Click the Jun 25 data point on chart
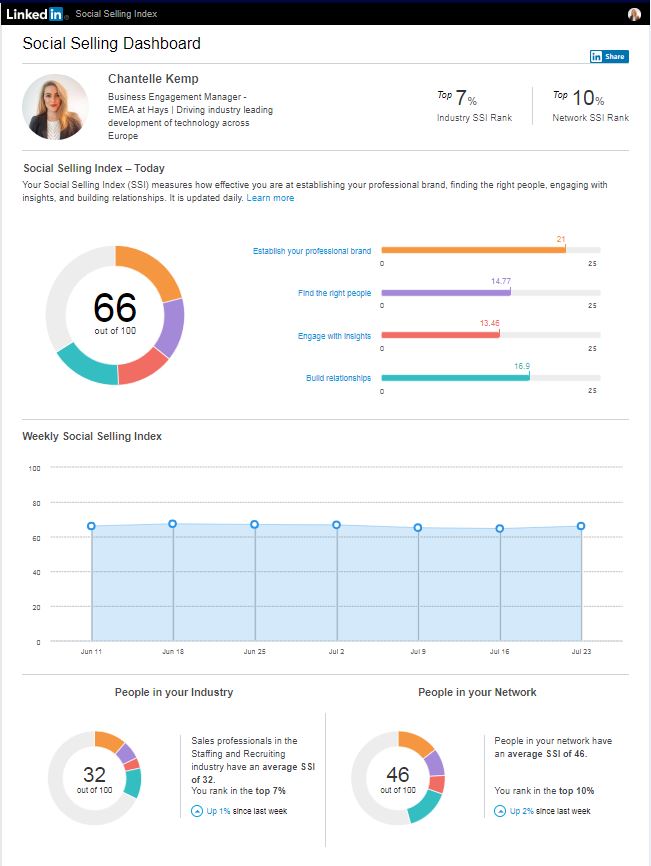 point(254,524)
